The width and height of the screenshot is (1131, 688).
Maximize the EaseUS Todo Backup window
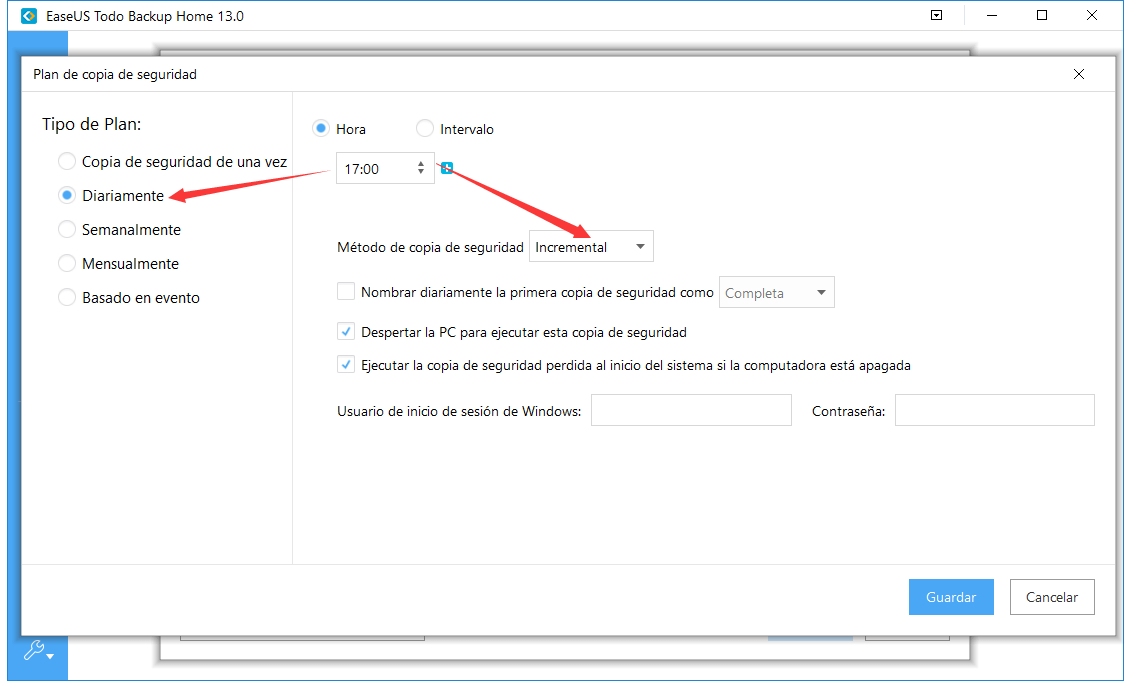1042,15
